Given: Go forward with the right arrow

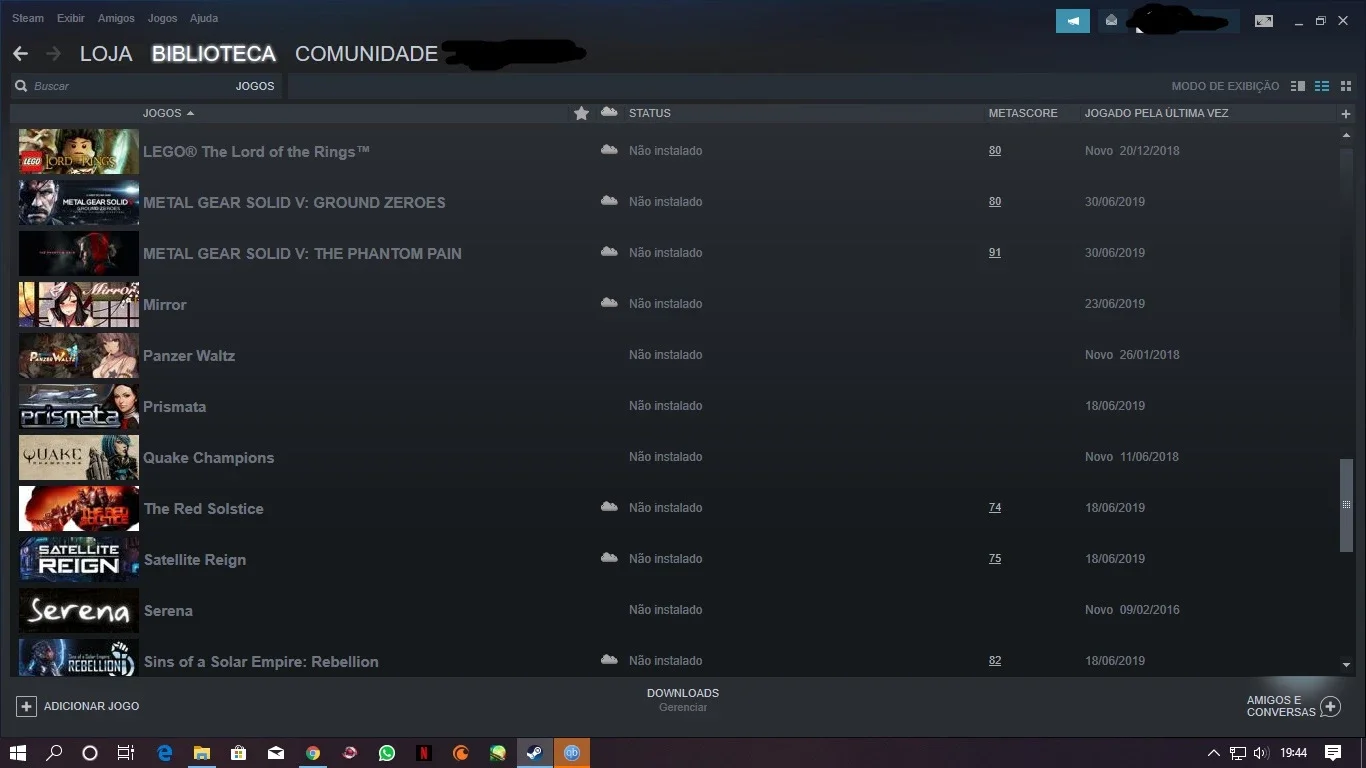Looking at the screenshot, I should [53, 54].
